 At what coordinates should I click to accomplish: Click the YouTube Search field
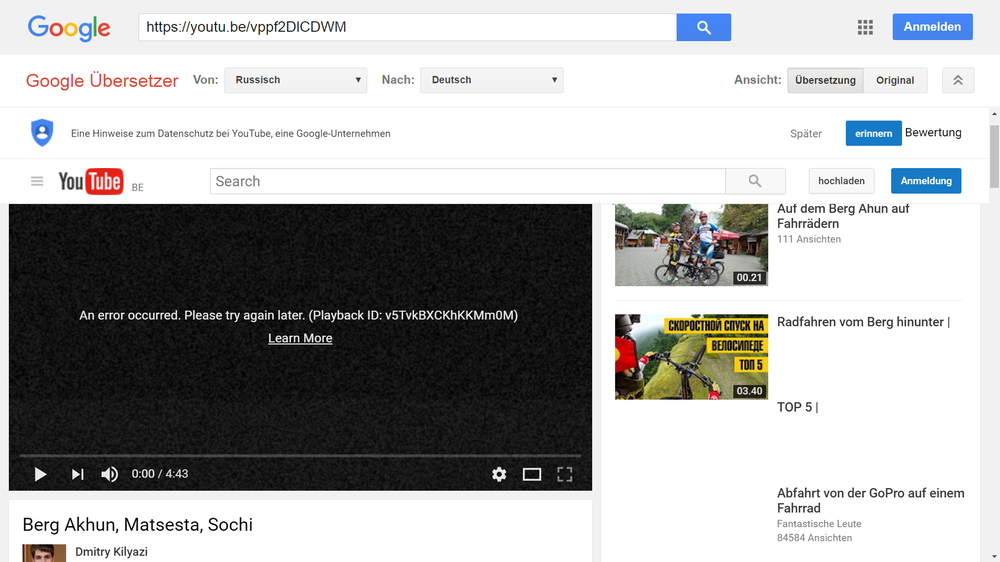(x=467, y=181)
